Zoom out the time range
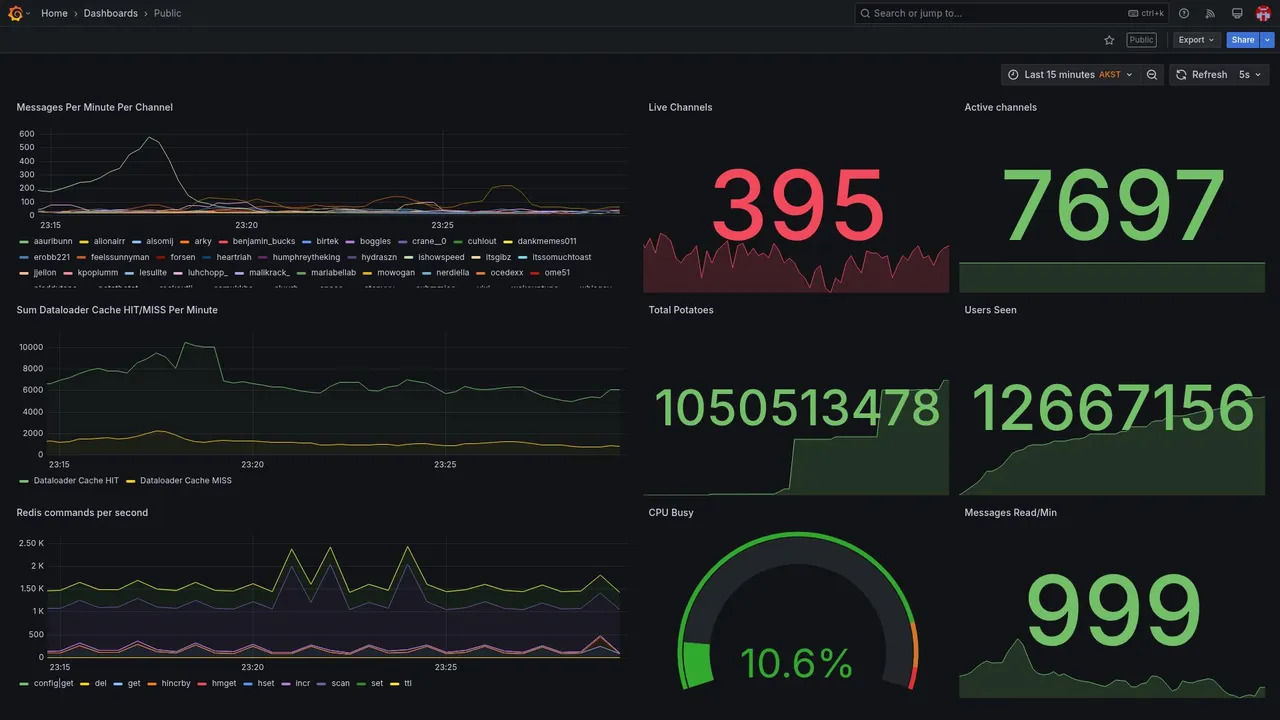Image resolution: width=1280 pixels, height=720 pixels. tap(1152, 74)
